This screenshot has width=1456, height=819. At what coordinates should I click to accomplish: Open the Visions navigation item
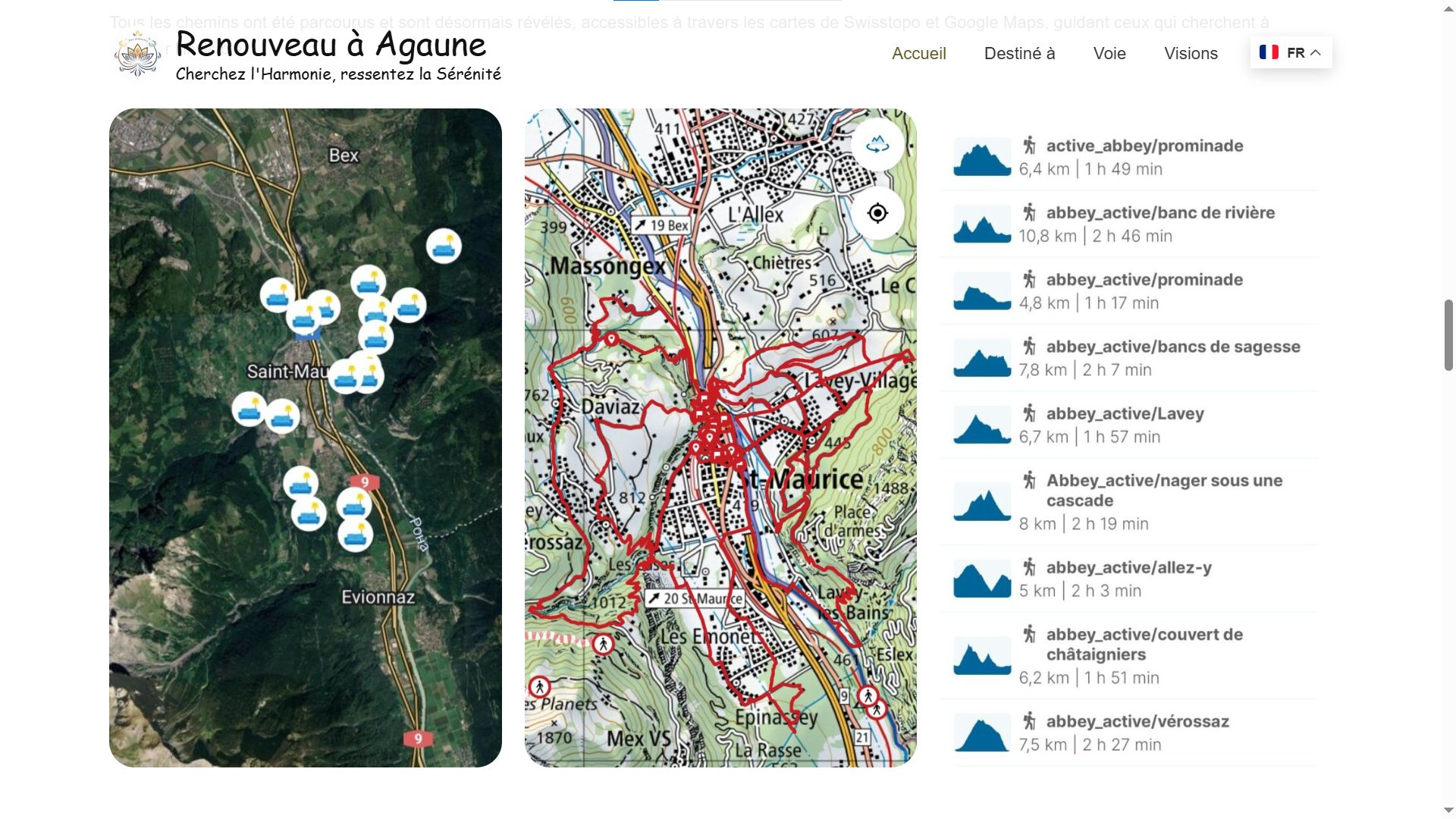pyautogui.click(x=1191, y=53)
